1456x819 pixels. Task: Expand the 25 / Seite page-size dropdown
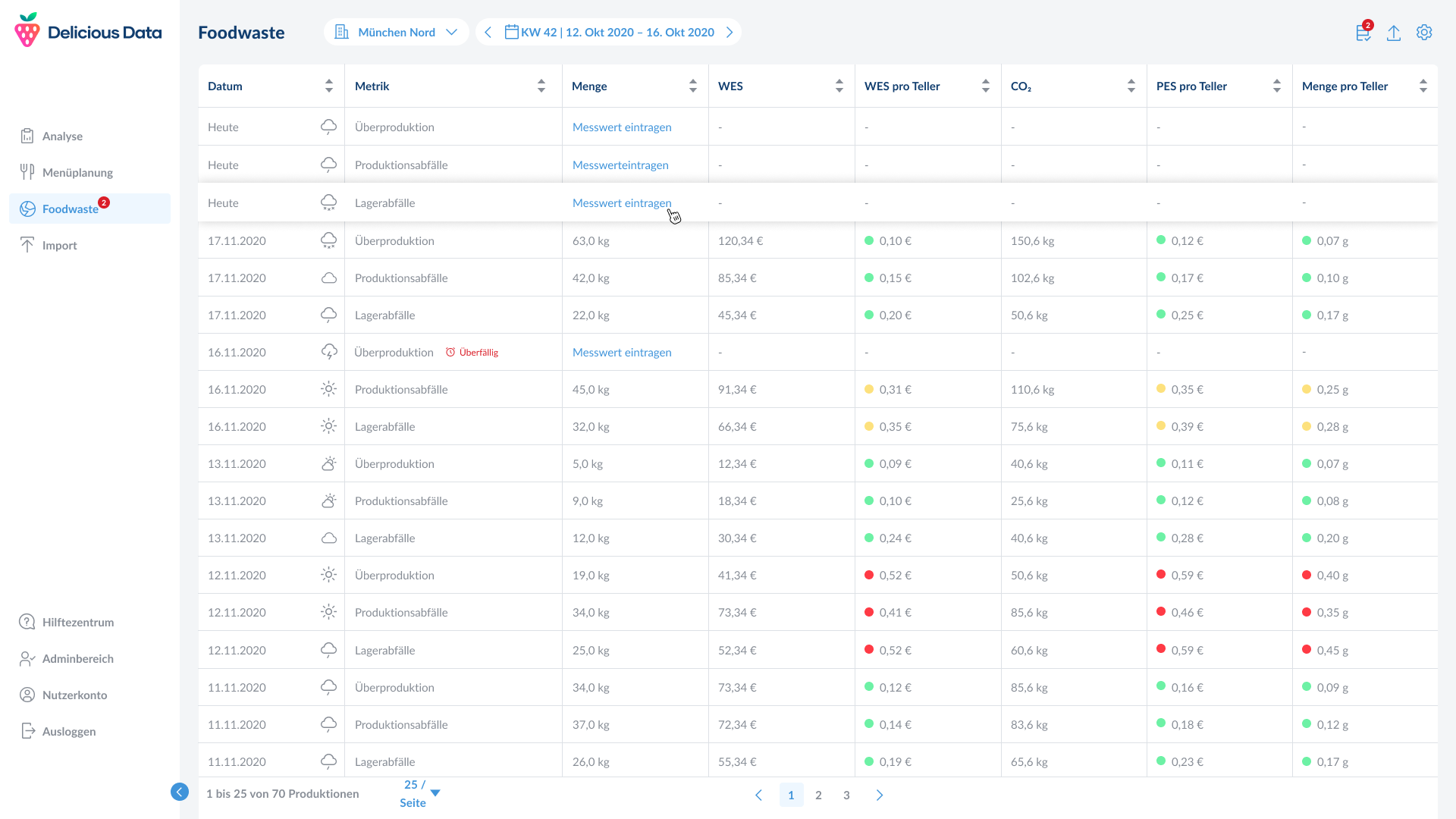pyautogui.click(x=435, y=793)
